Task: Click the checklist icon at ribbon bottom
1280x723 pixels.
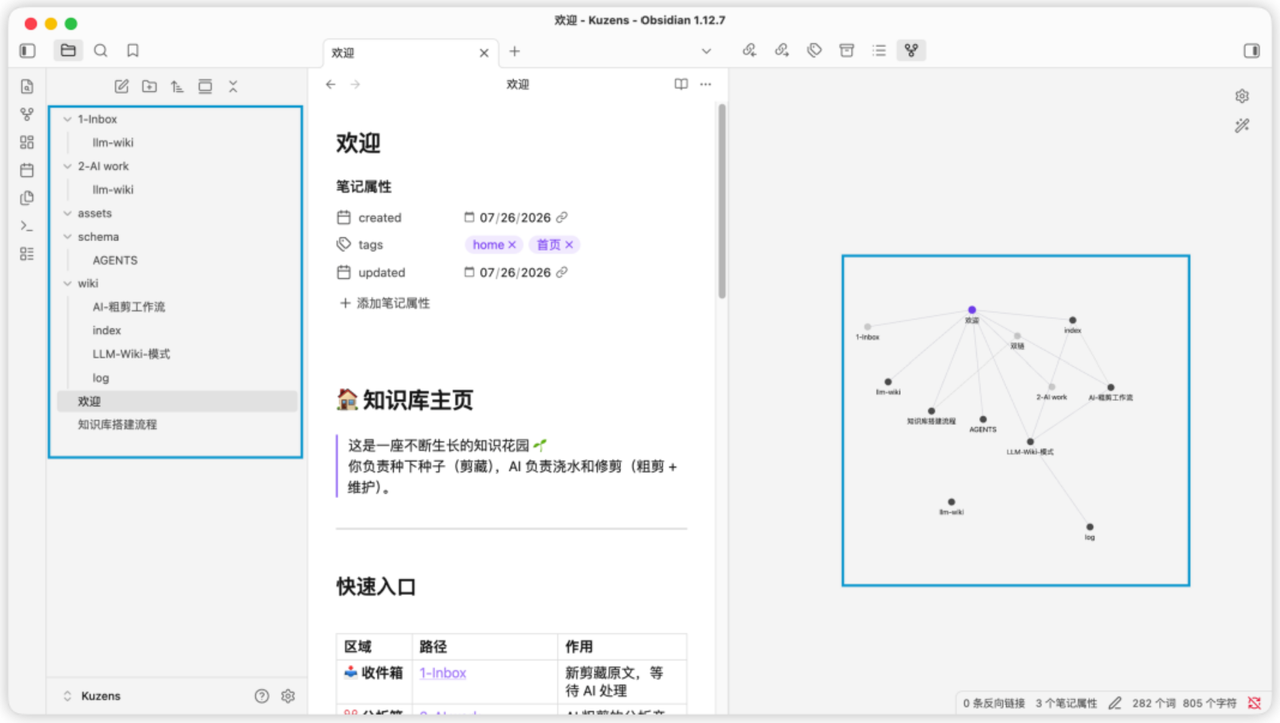Action: coord(27,254)
